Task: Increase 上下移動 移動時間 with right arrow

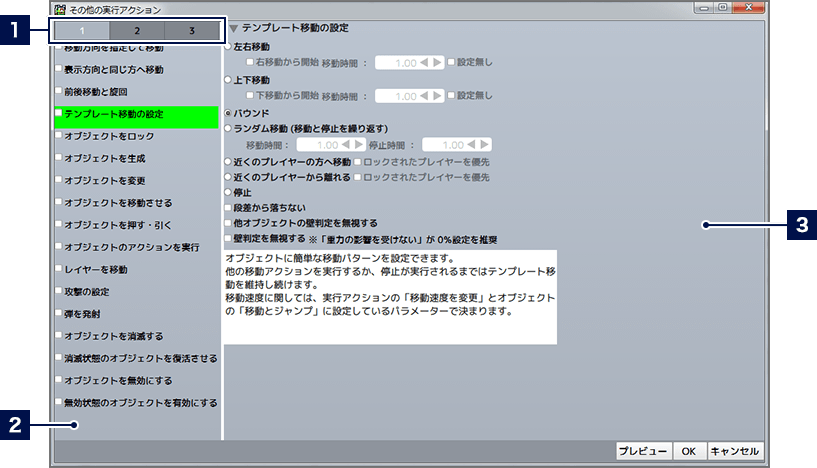Action: [437, 96]
